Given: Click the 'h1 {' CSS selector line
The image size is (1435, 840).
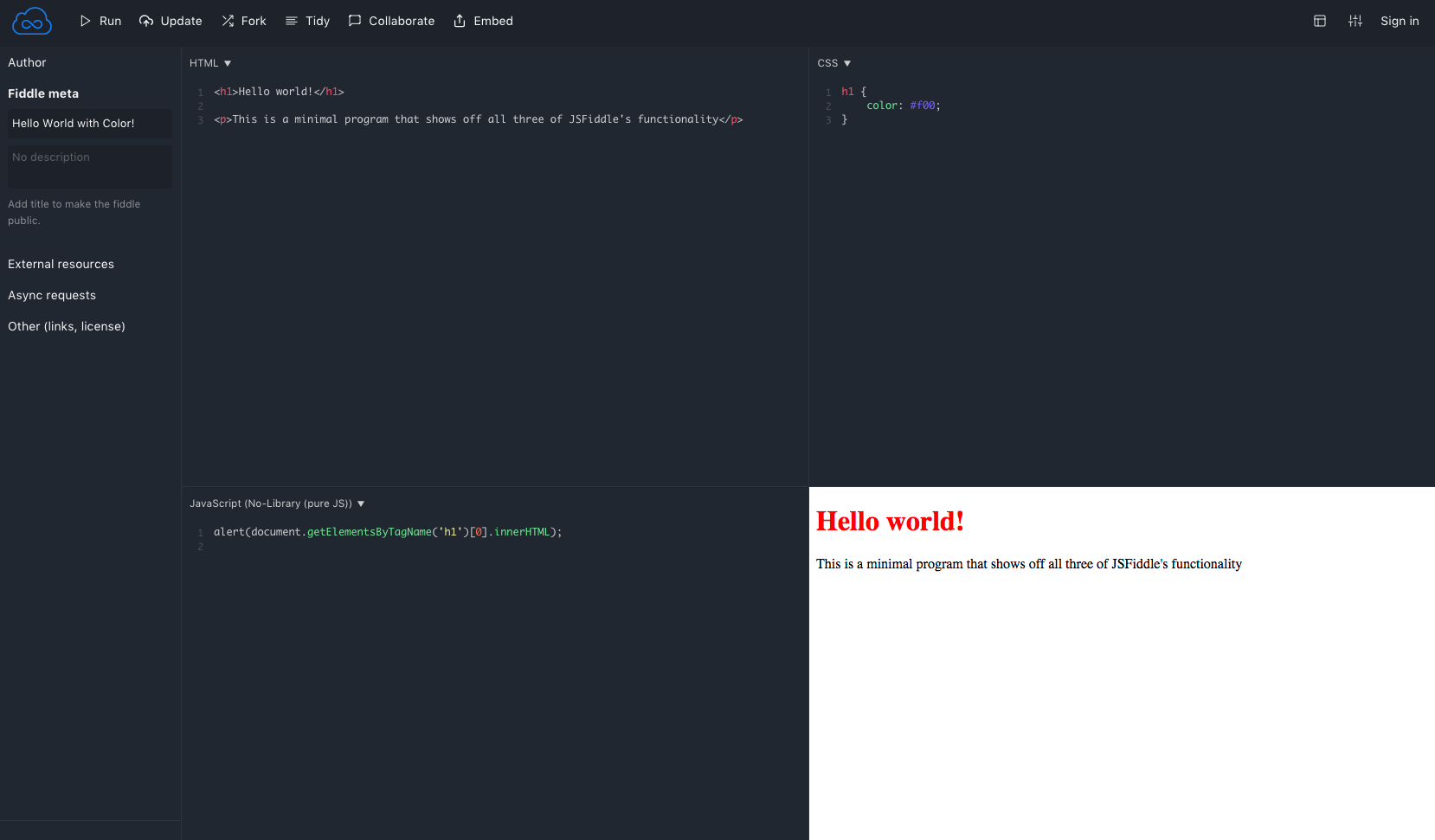Looking at the screenshot, I should [x=853, y=92].
